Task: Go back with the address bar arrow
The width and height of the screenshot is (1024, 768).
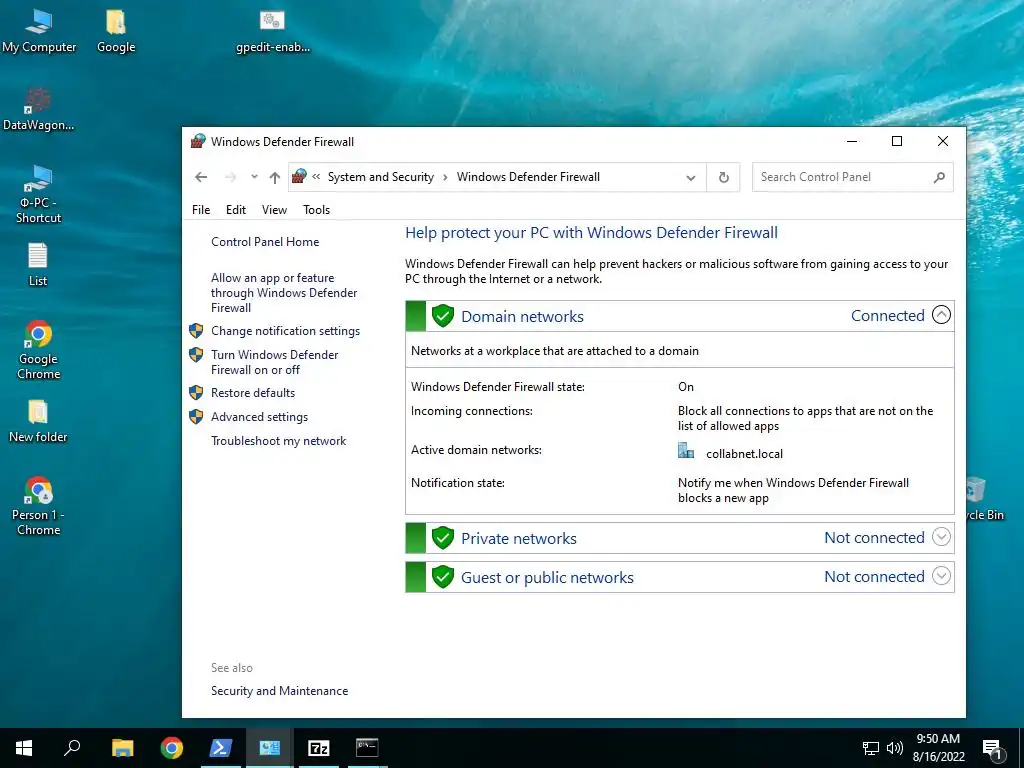Action: pyautogui.click(x=201, y=177)
